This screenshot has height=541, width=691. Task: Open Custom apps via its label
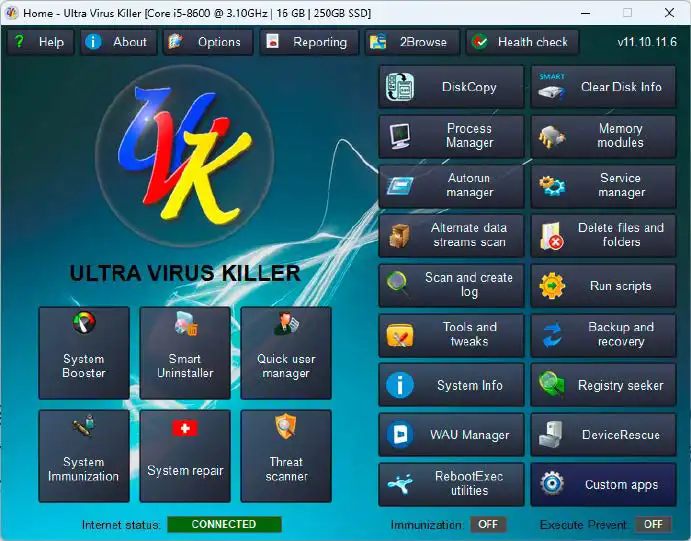pyautogui.click(x=621, y=485)
